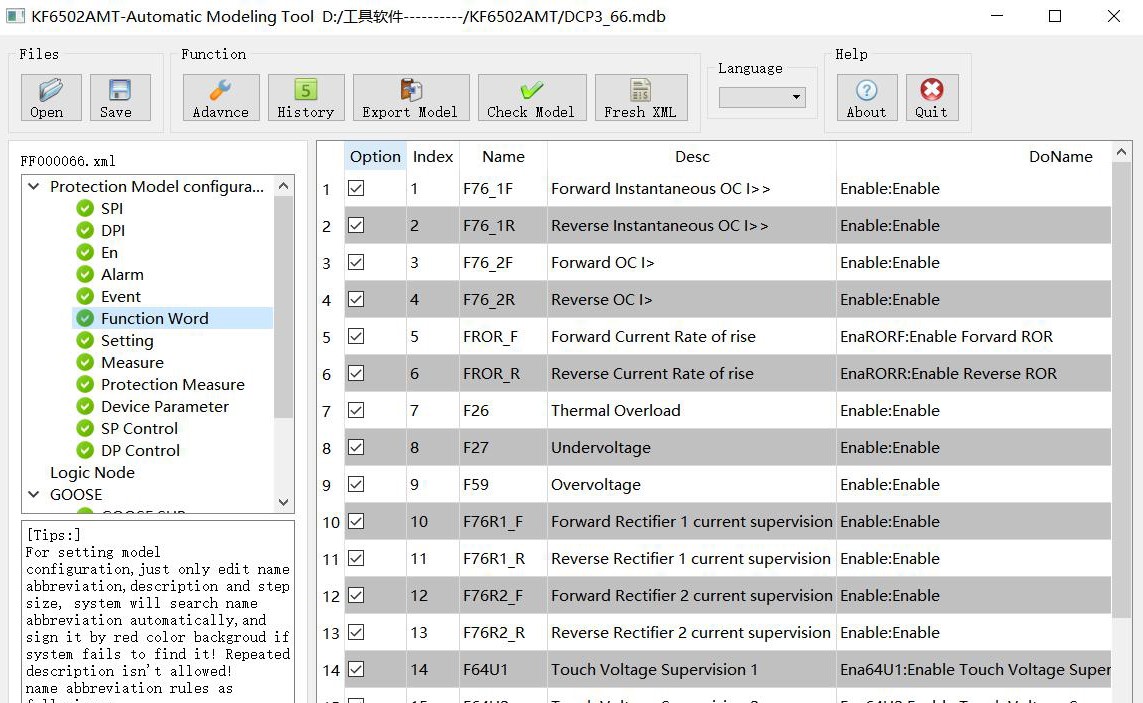Click the tree panel scrollbar thumb
Viewport: 1143px width, 703px height.
point(284,306)
